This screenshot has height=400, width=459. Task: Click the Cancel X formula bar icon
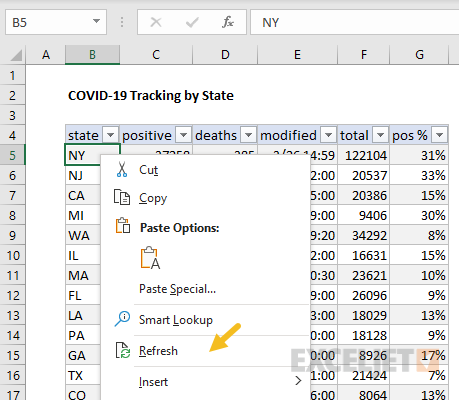pos(156,22)
